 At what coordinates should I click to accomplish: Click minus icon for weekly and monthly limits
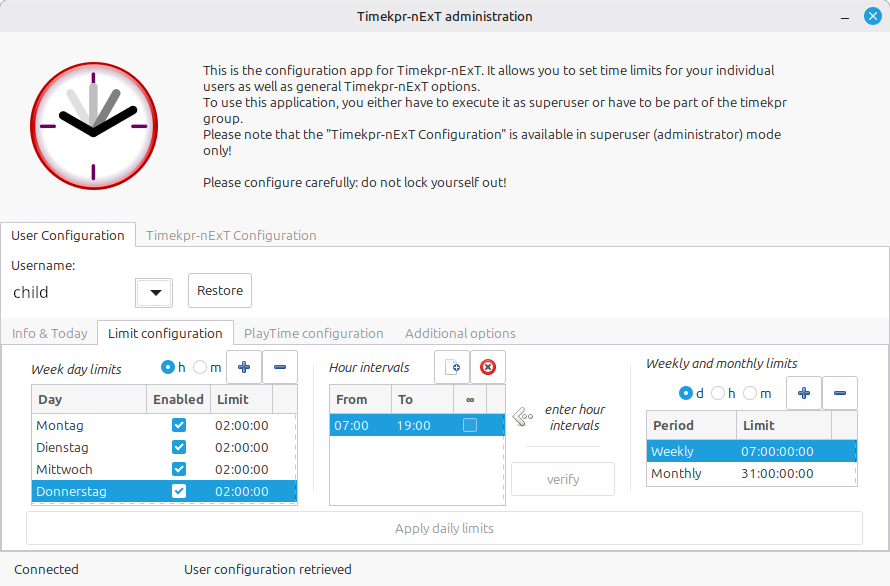[839, 393]
